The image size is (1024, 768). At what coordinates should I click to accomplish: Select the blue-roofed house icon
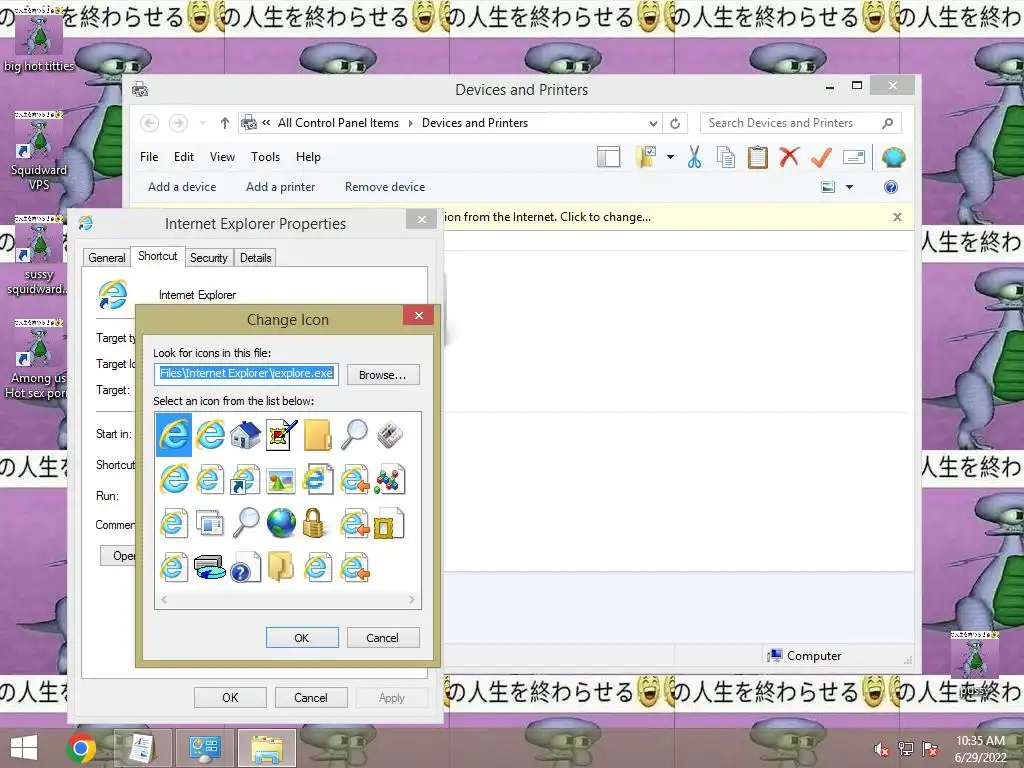click(246, 435)
